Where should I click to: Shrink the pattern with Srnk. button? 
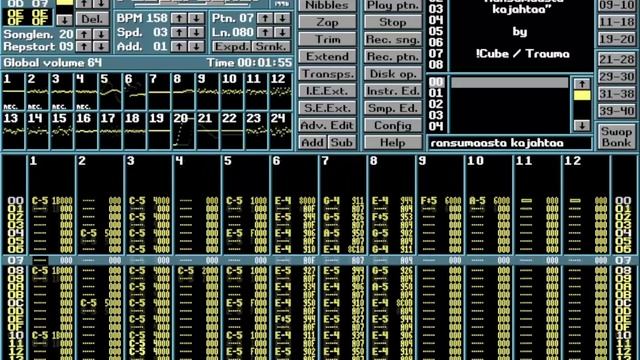coord(271,47)
